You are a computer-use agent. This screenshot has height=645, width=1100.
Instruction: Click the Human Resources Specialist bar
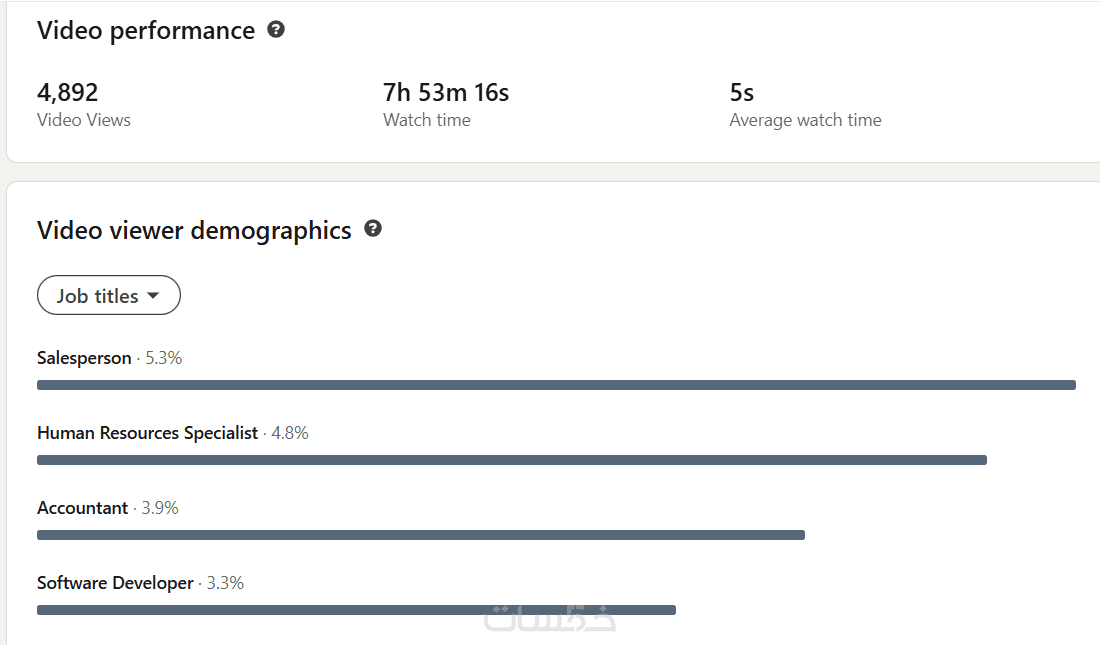[x=511, y=460]
